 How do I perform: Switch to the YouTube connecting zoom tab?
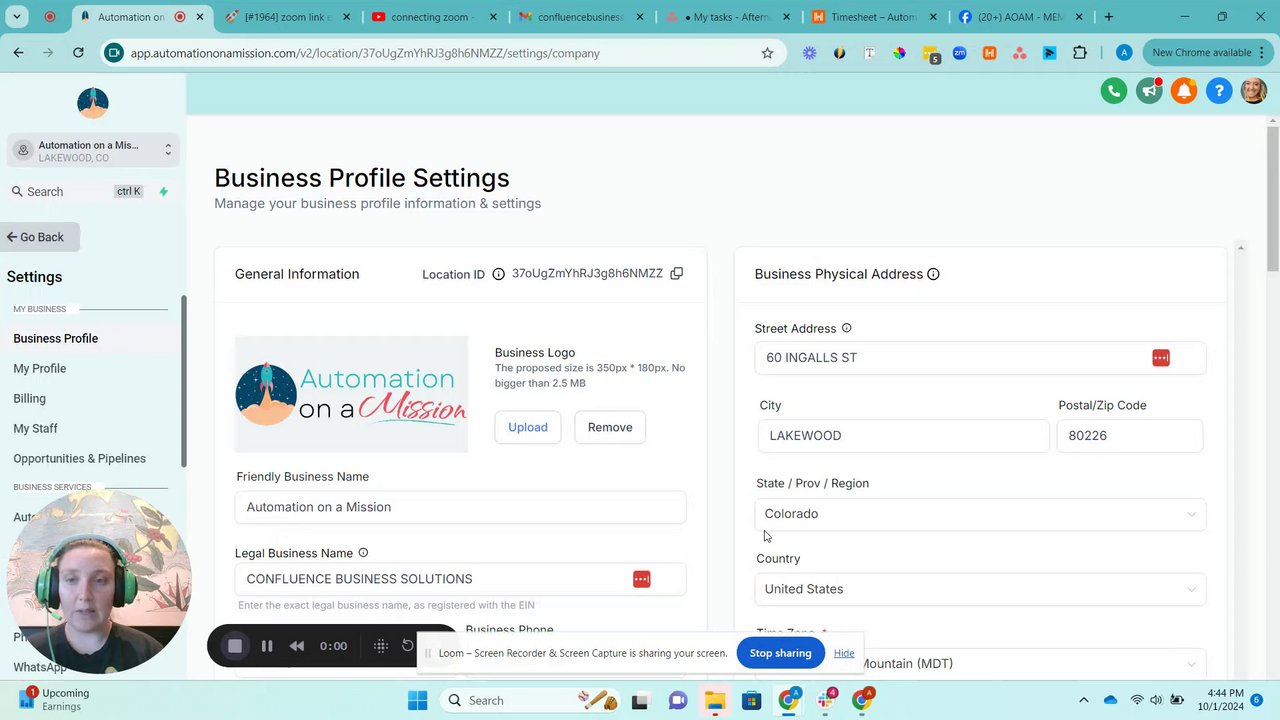coord(434,17)
